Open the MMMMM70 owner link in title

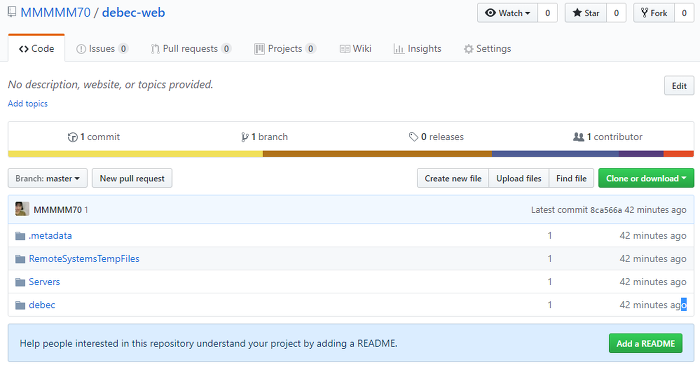coord(55,13)
